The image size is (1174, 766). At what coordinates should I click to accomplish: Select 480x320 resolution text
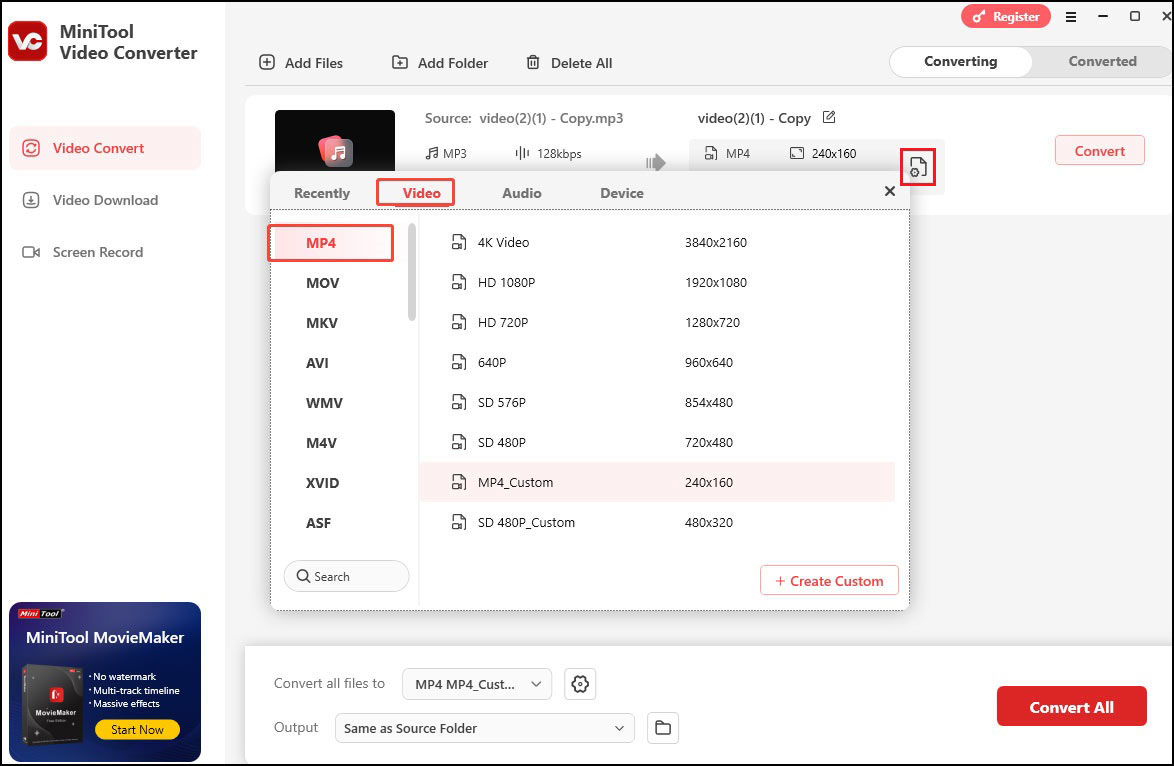708,523
